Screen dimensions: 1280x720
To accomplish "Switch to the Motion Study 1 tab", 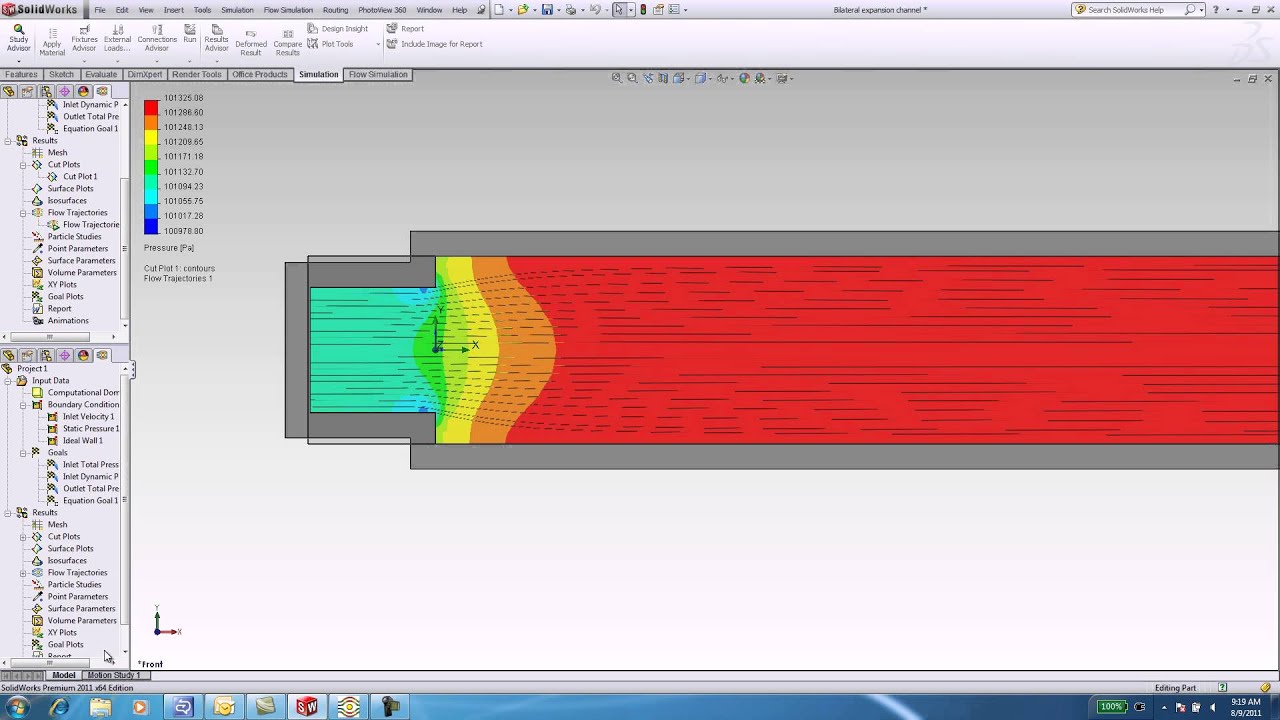I will click(x=113, y=675).
